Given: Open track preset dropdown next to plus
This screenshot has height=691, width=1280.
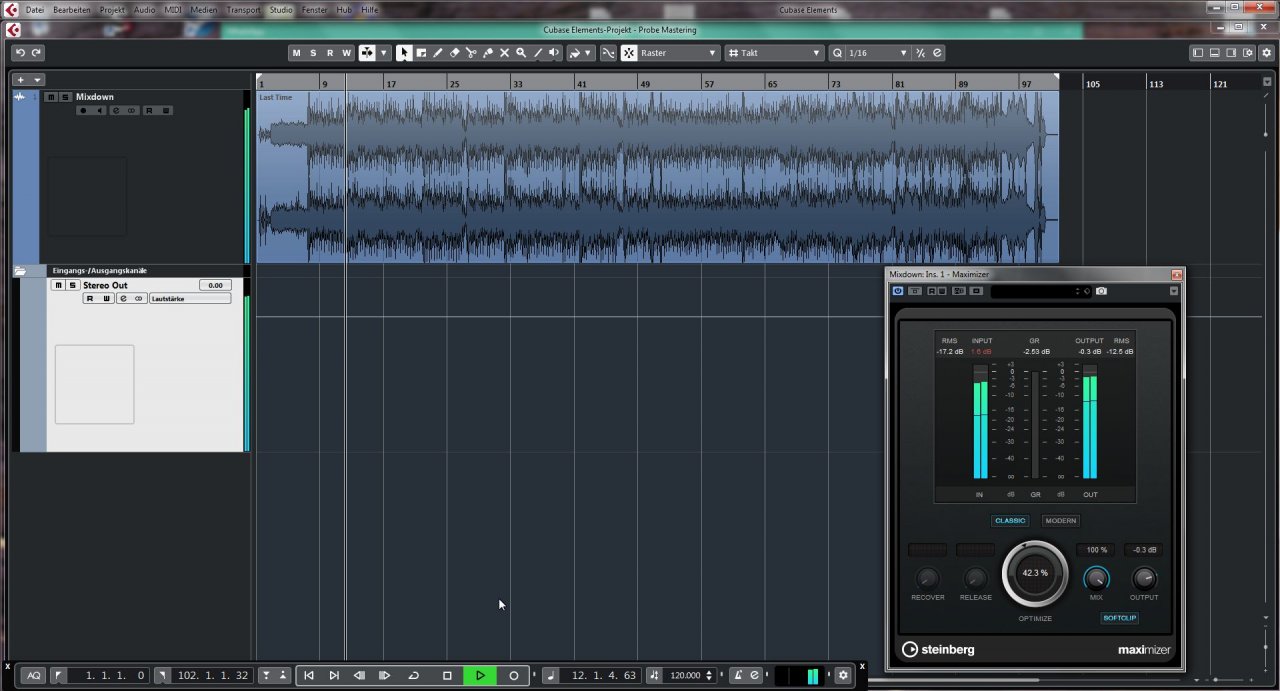Looking at the screenshot, I should (x=38, y=80).
